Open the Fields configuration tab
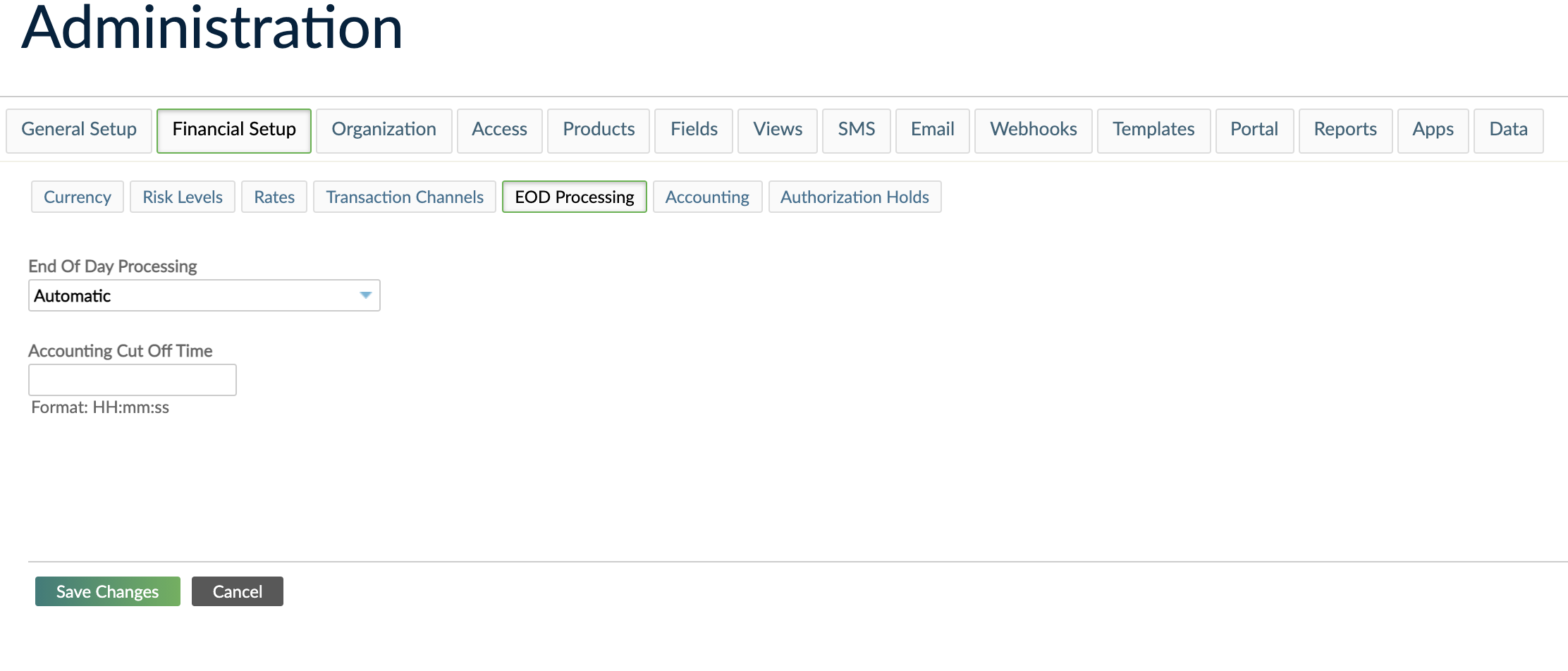Viewport: 1568px width, 671px height. coord(693,130)
